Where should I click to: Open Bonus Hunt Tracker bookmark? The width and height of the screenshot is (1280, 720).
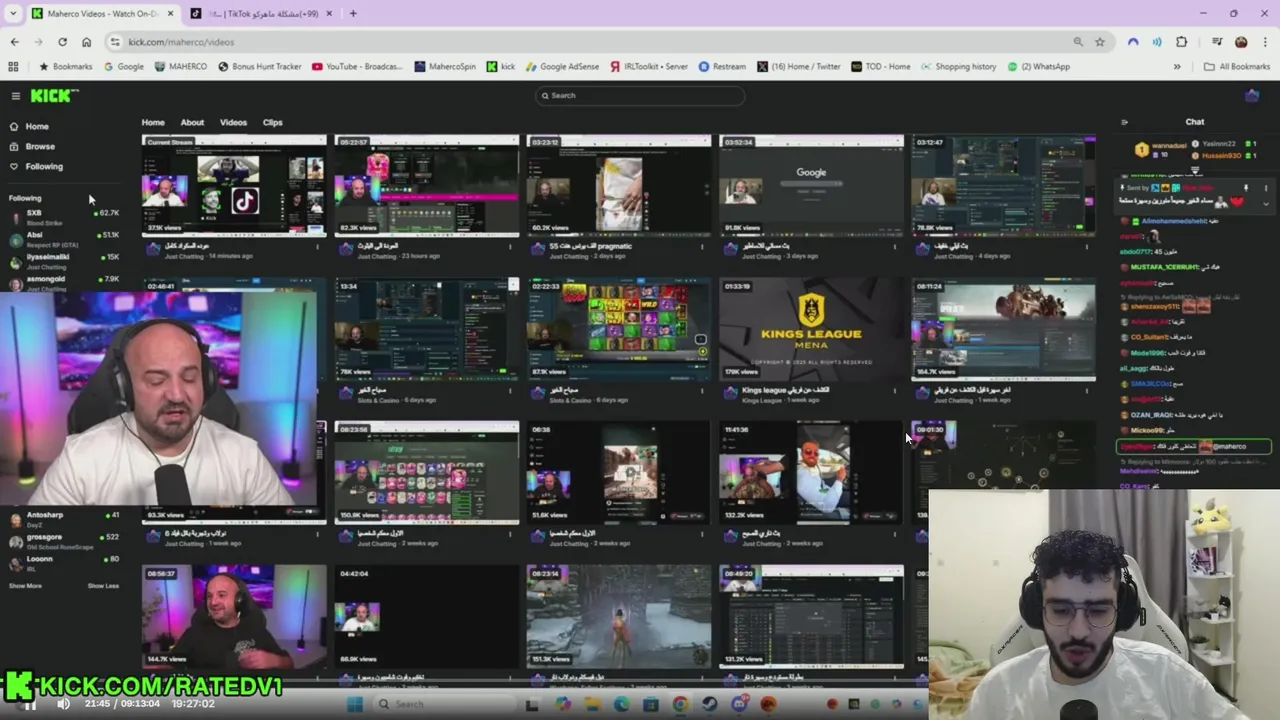click(x=259, y=67)
